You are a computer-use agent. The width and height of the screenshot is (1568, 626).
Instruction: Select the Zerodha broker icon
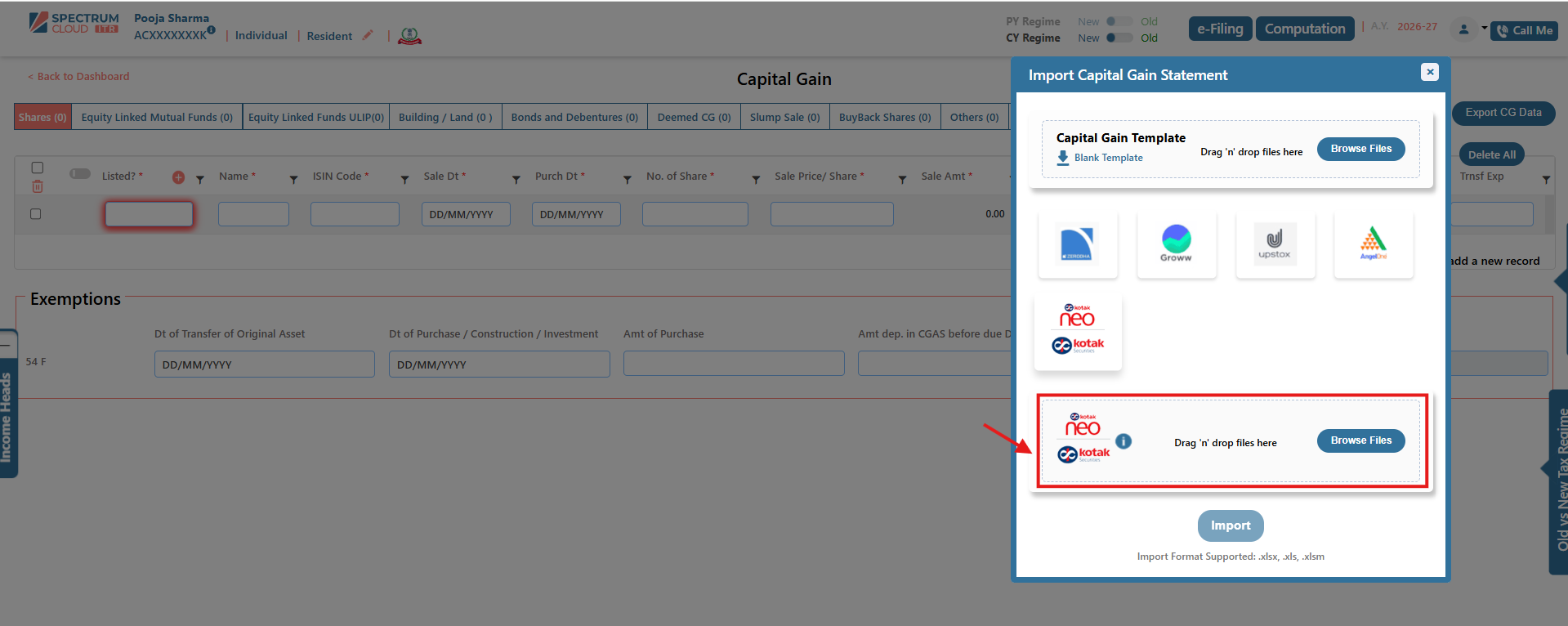tap(1077, 244)
